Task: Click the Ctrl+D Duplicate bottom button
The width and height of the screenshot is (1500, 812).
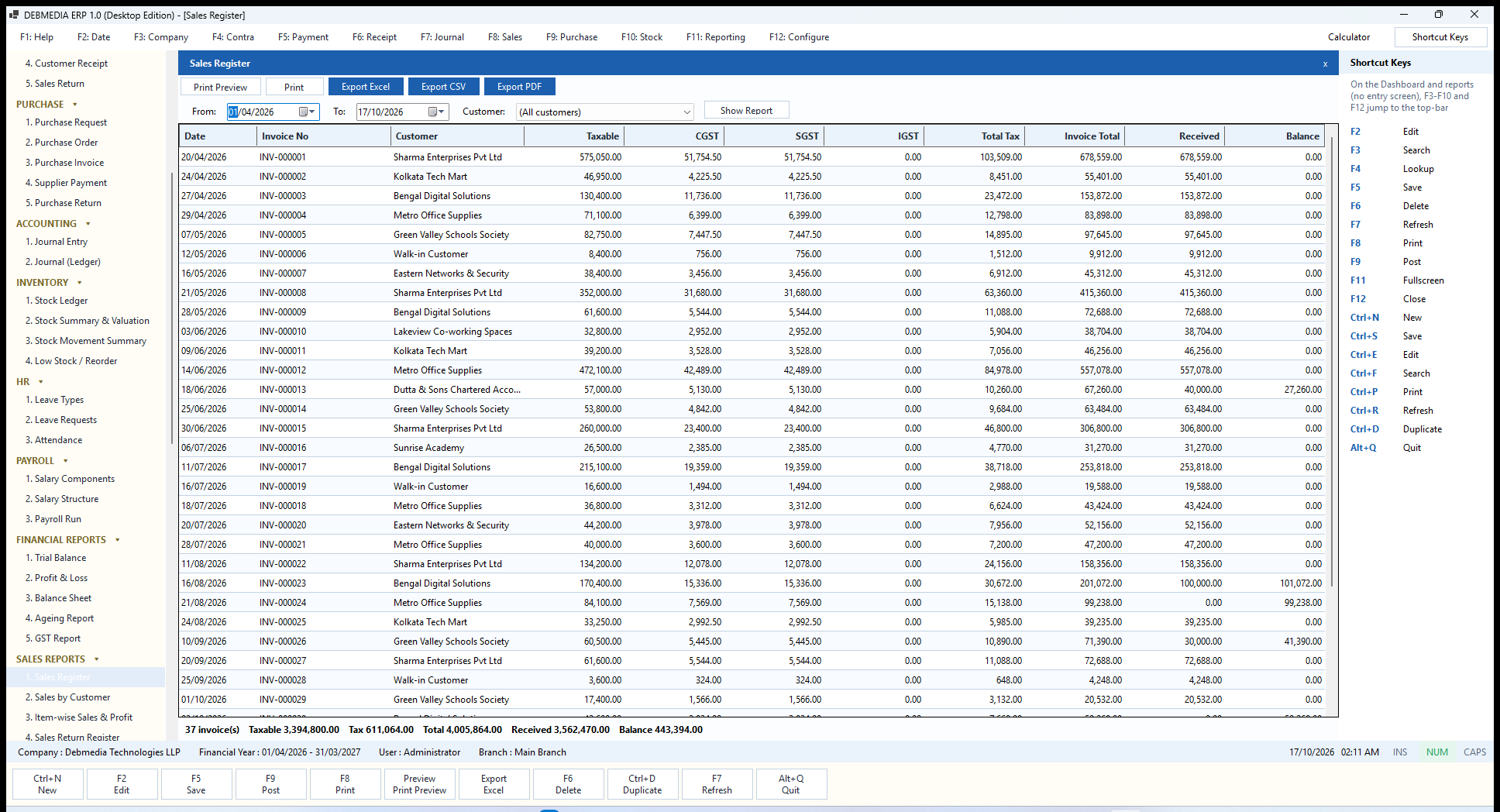Action: (x=642, y=784)
